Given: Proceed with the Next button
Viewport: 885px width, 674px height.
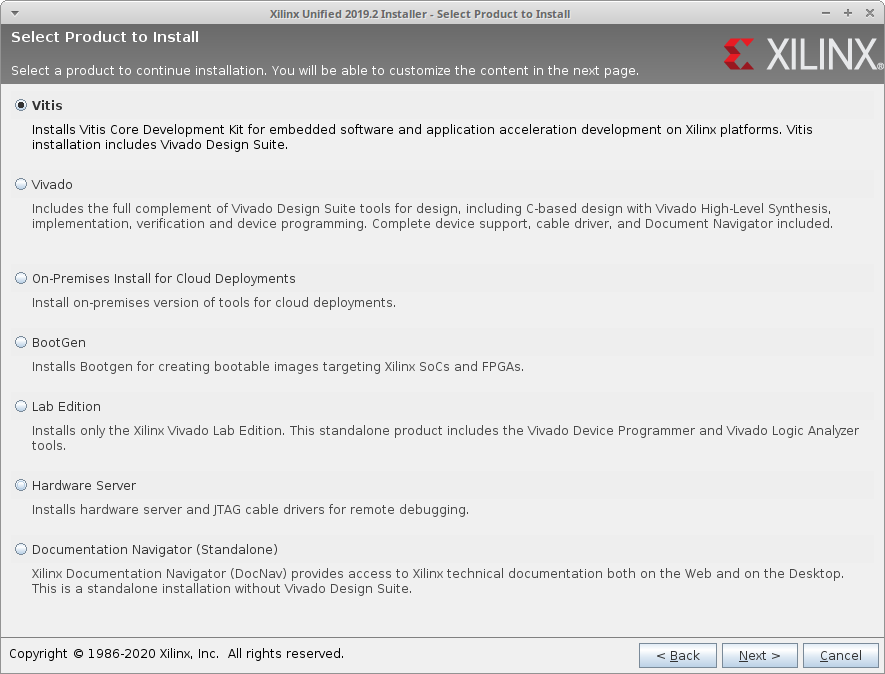Looking at the screenshot, I should [759, 655].
